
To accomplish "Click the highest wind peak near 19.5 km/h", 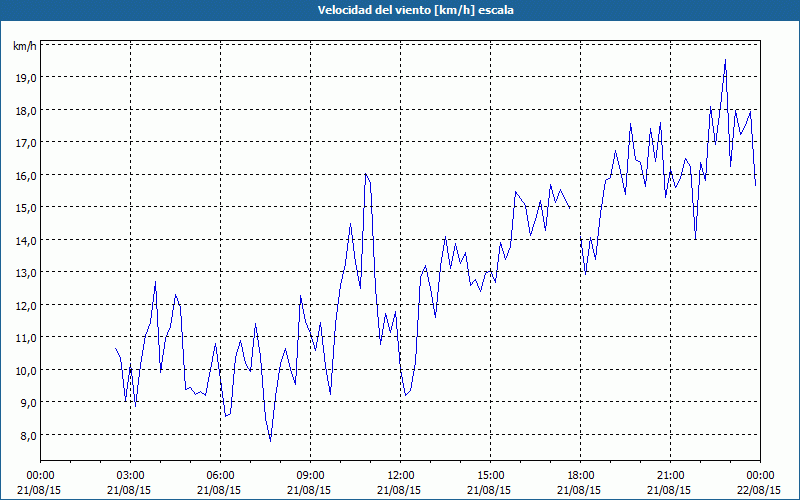I will tap(725, 60).
